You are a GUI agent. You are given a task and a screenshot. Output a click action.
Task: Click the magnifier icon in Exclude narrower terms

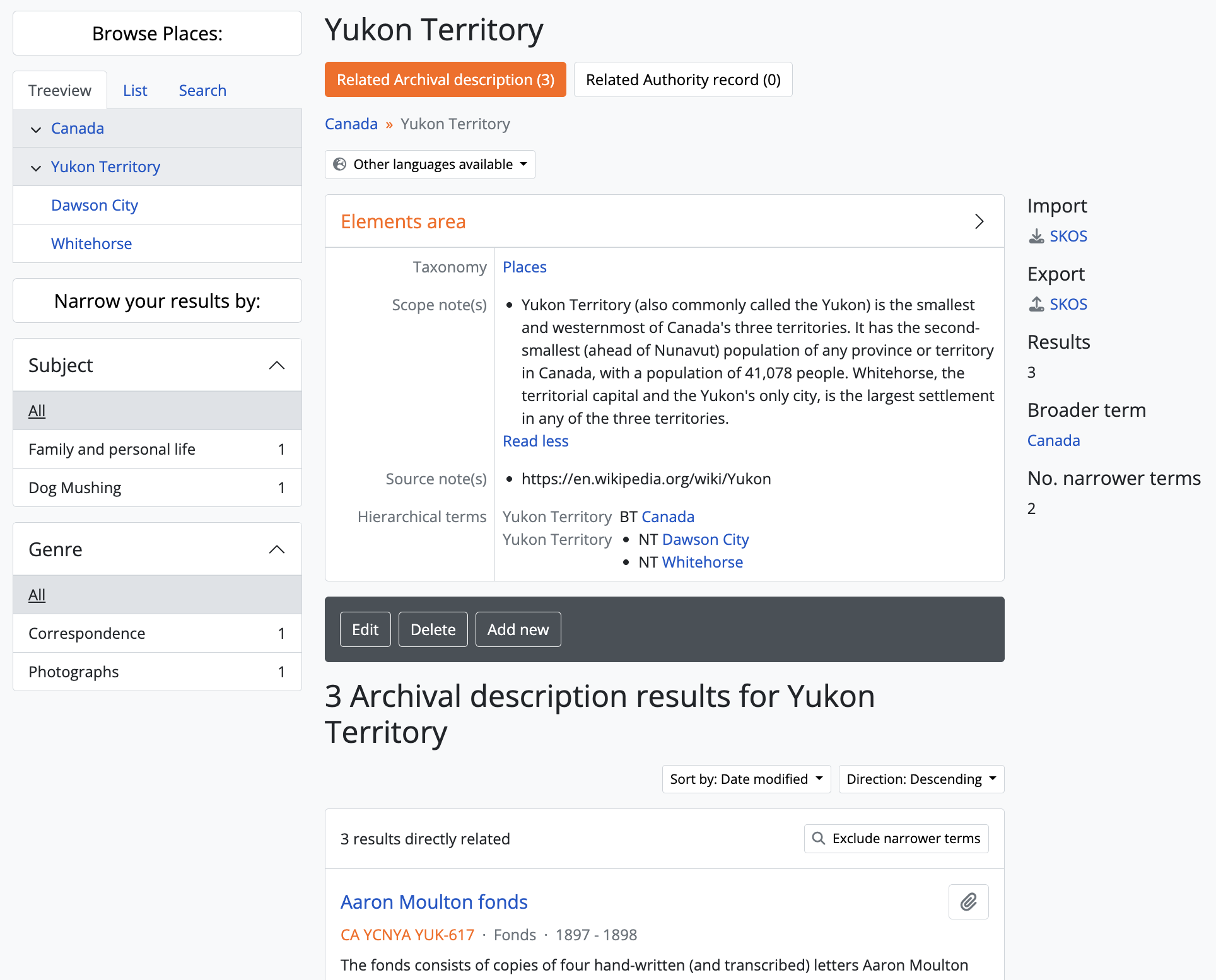click(819, 838)
